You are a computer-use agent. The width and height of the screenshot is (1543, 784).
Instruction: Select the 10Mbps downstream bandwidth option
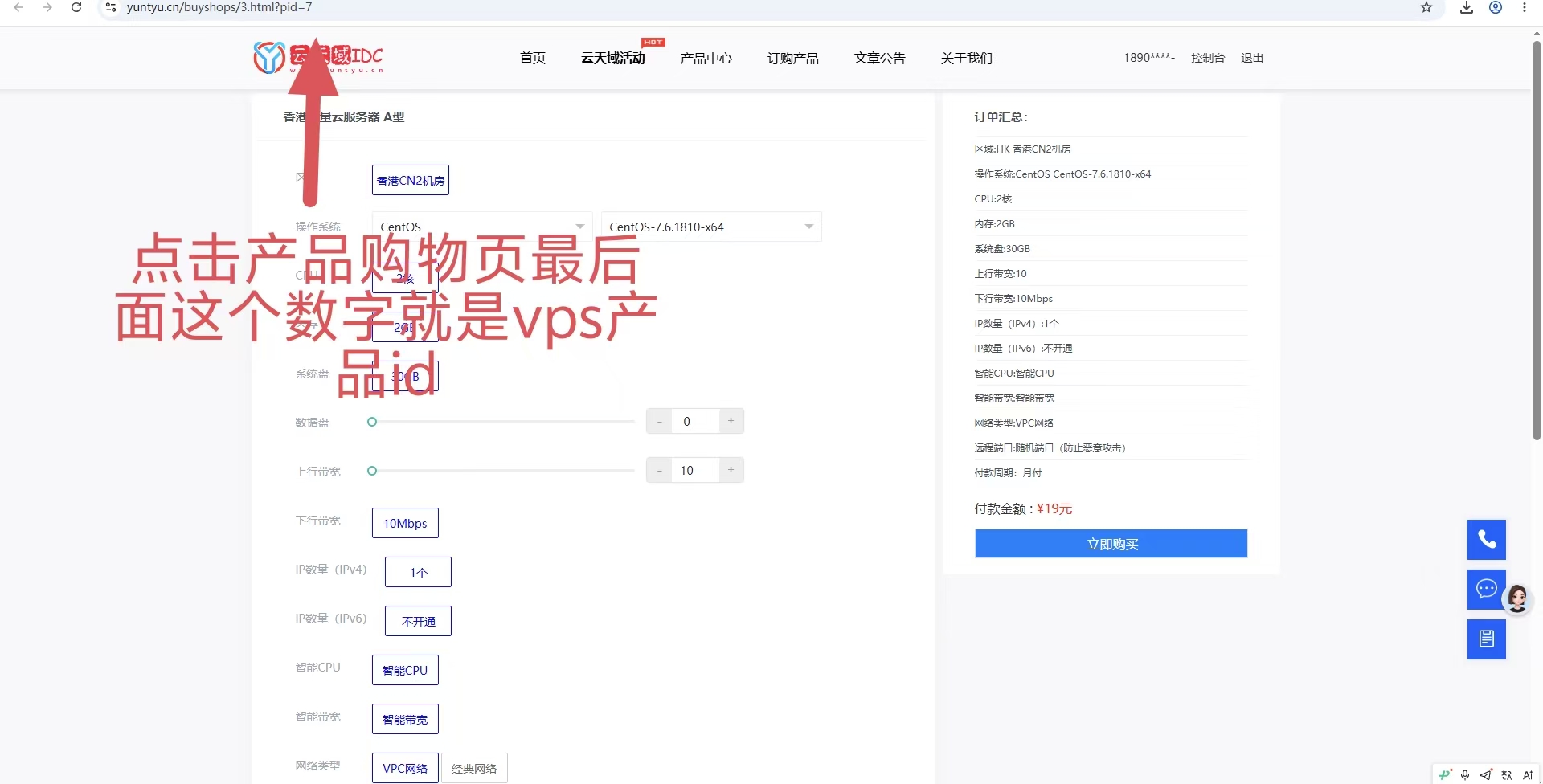(405, 523)
